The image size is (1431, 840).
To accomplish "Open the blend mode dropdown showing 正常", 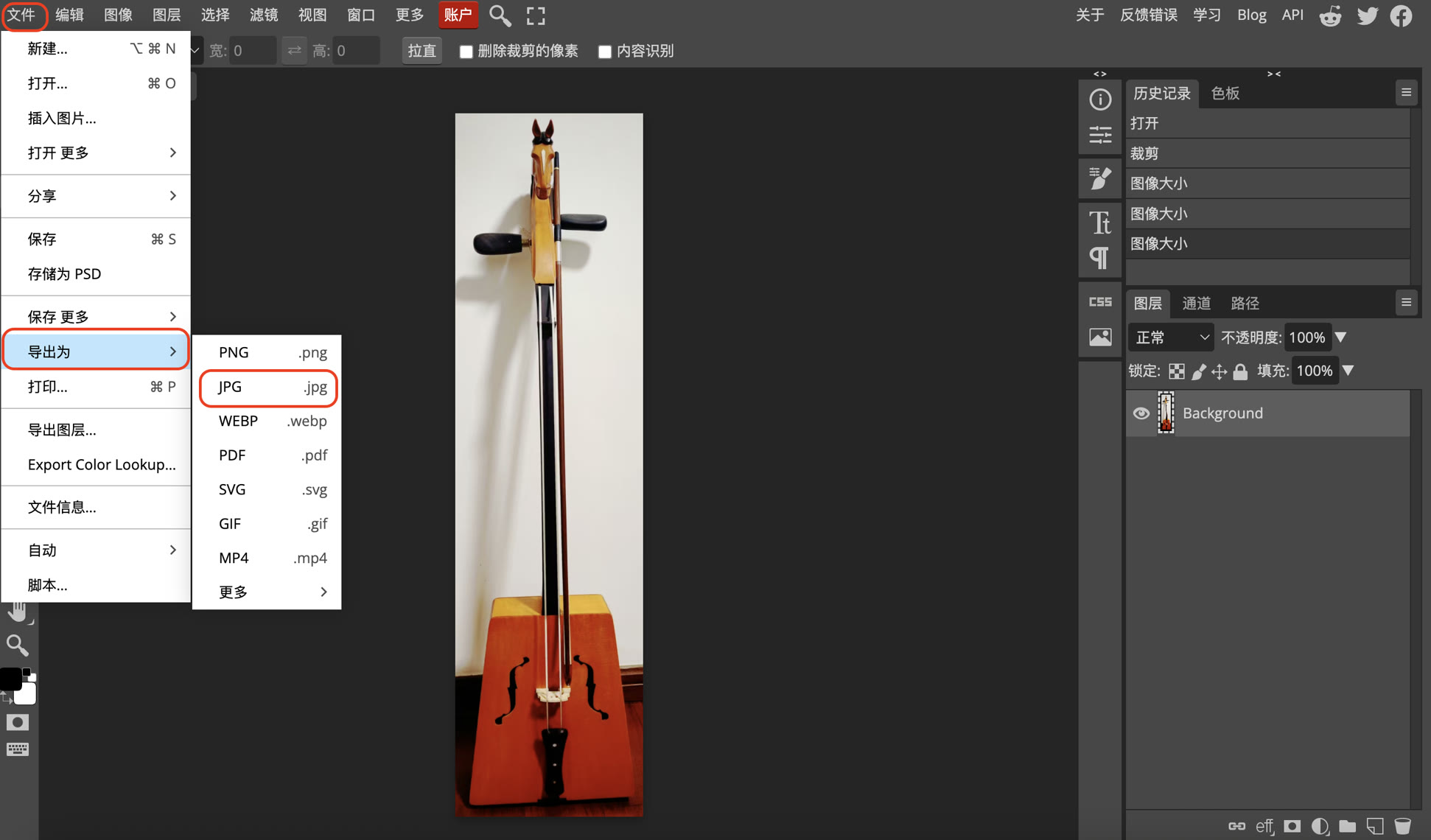I will (x=1170, y=337).
